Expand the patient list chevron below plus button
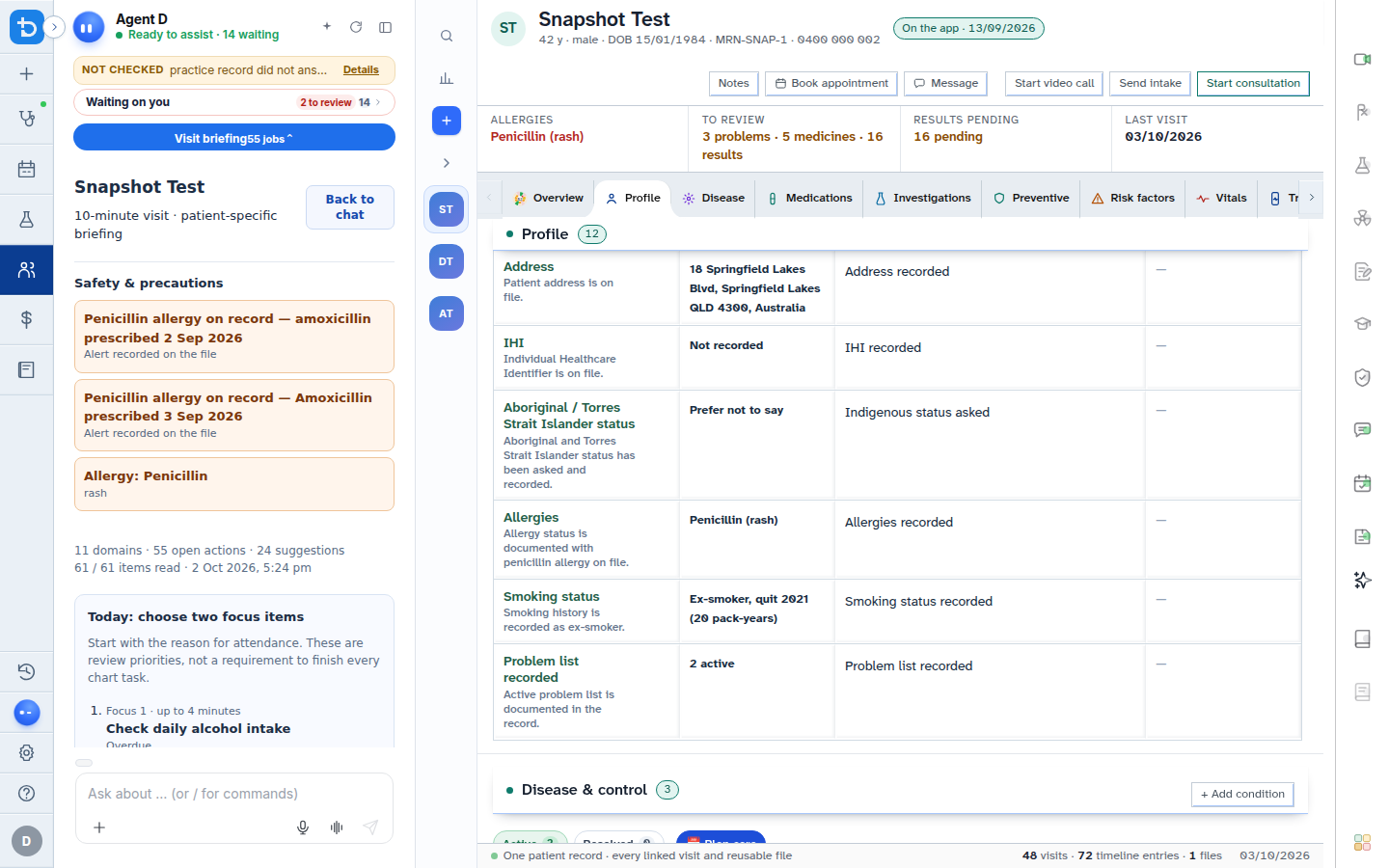 point(447,163)
